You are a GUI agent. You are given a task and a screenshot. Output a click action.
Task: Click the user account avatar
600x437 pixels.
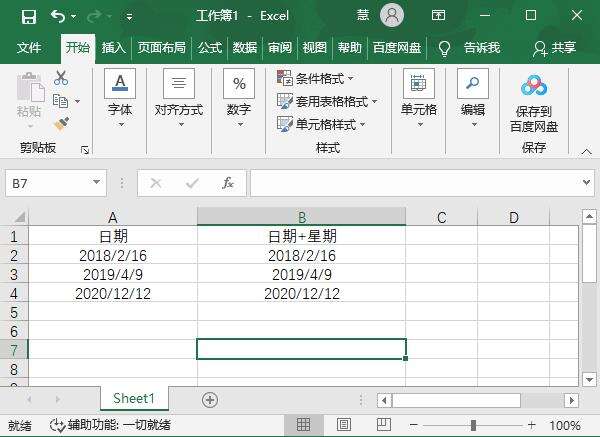391,15
